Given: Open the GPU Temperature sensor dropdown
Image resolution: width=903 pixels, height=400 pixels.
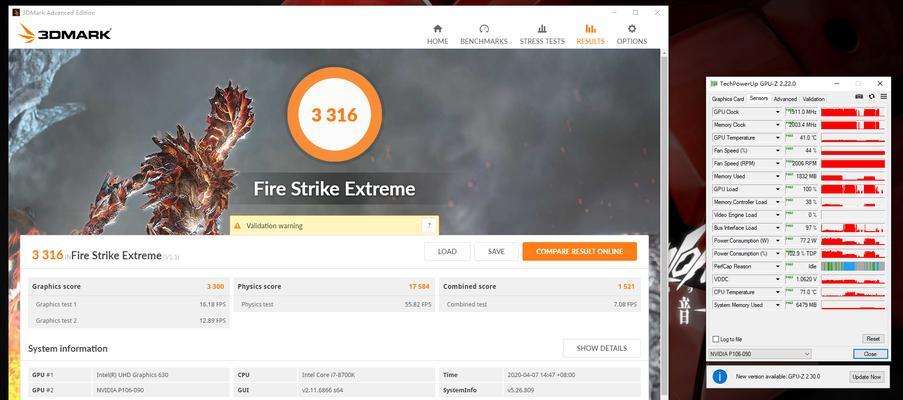Looking at the screenshot, I should click(777, 138).
